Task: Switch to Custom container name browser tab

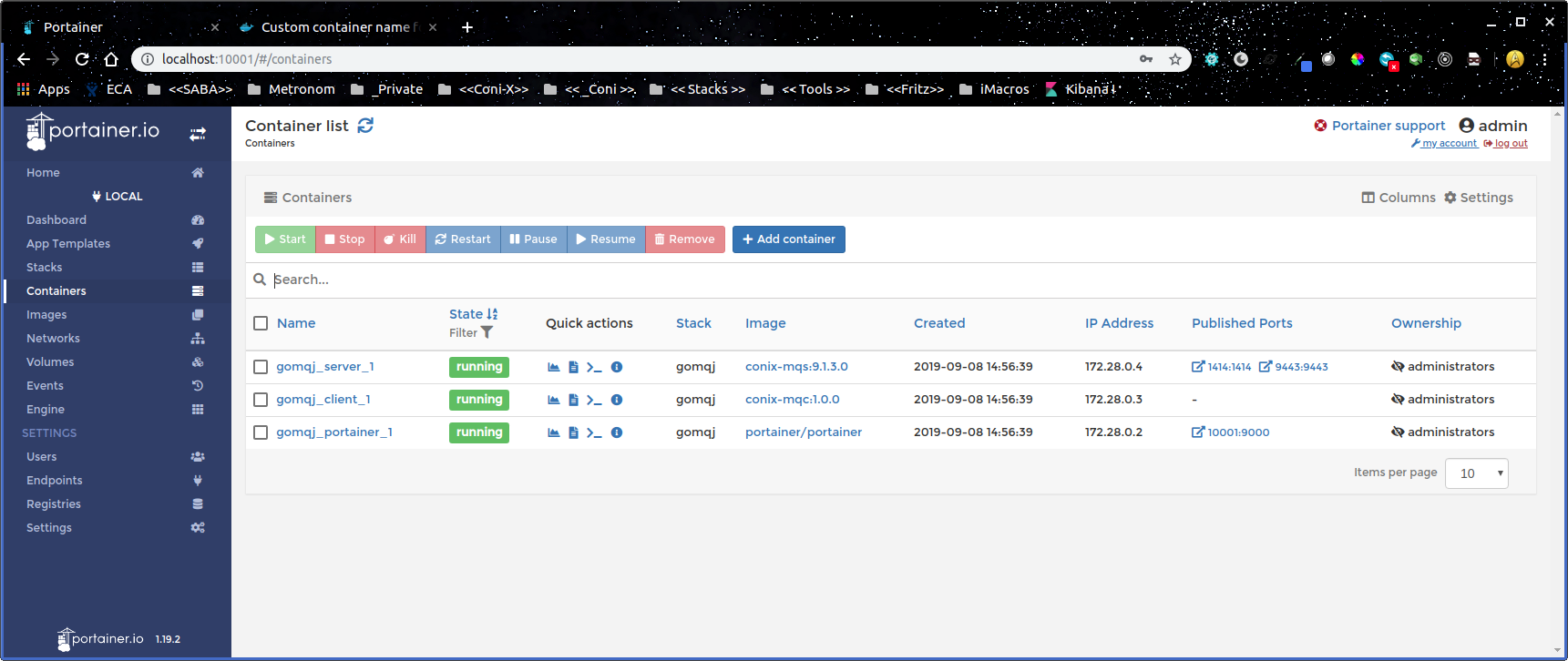Action: coord(337,27)
